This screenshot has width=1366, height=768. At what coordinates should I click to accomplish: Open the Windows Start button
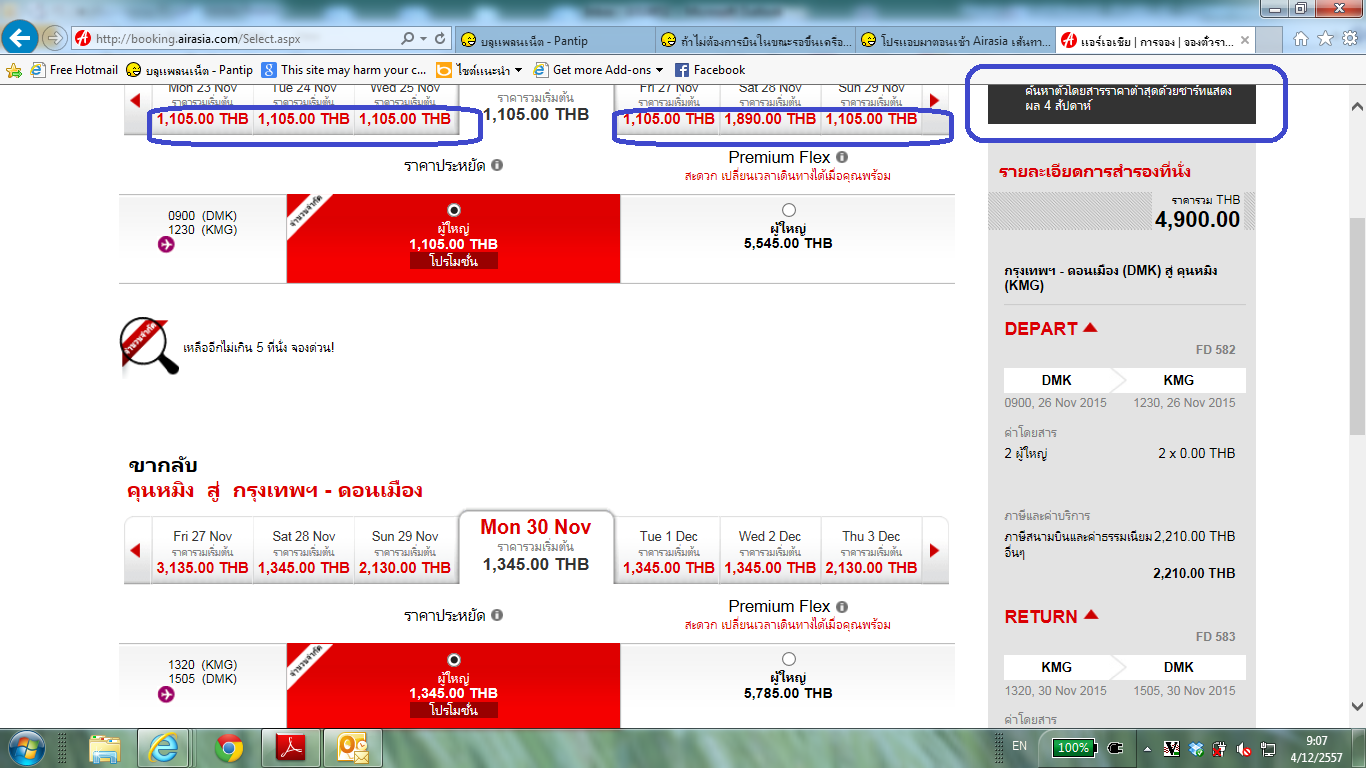(26, 748)
